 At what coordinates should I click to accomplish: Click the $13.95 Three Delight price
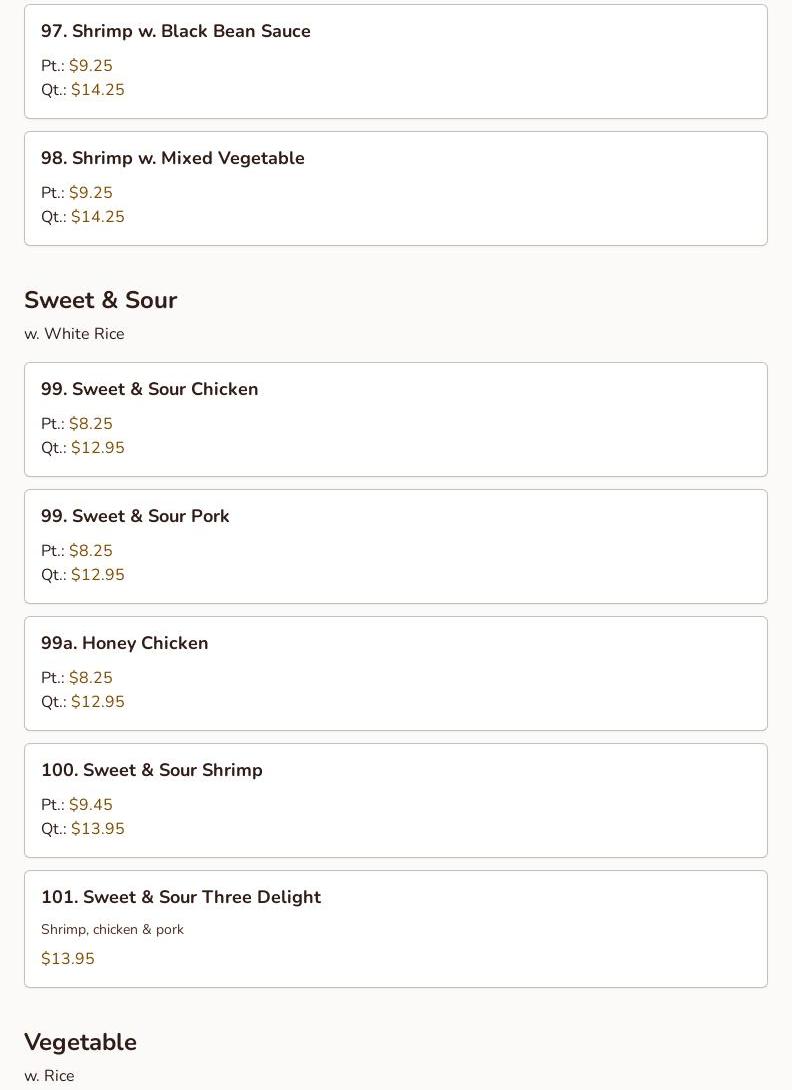[x=68, y=959]
